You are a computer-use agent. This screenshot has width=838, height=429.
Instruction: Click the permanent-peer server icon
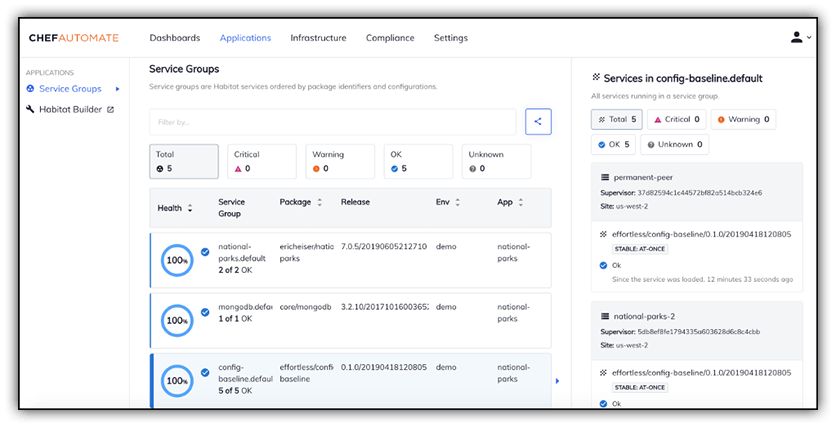click(604, 177)
